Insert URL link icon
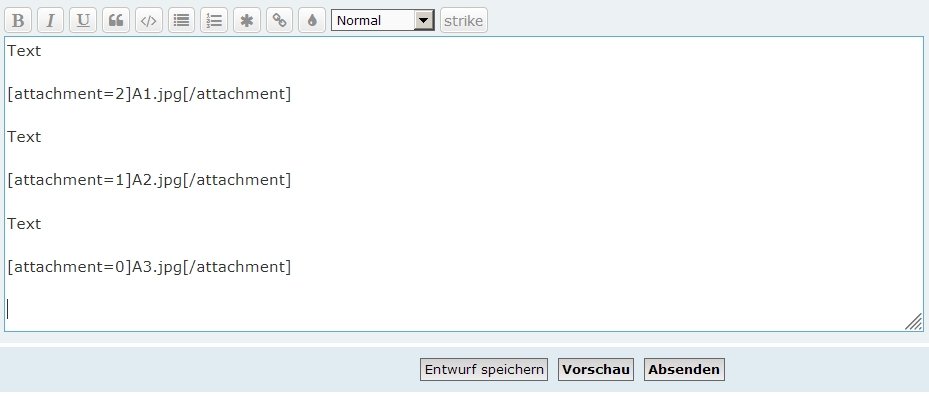This screenshot has height=396, width=929. pyautogui.click(x=280, y=21)
